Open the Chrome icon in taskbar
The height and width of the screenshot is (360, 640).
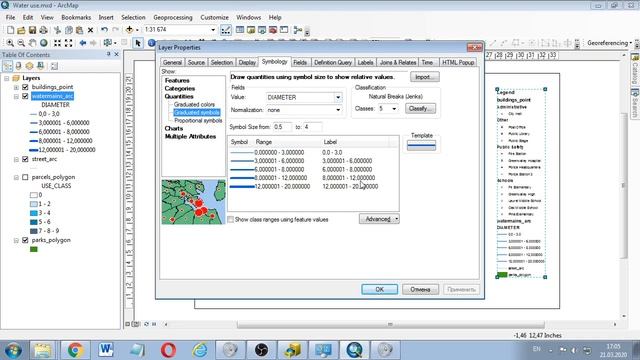[76, 350]
